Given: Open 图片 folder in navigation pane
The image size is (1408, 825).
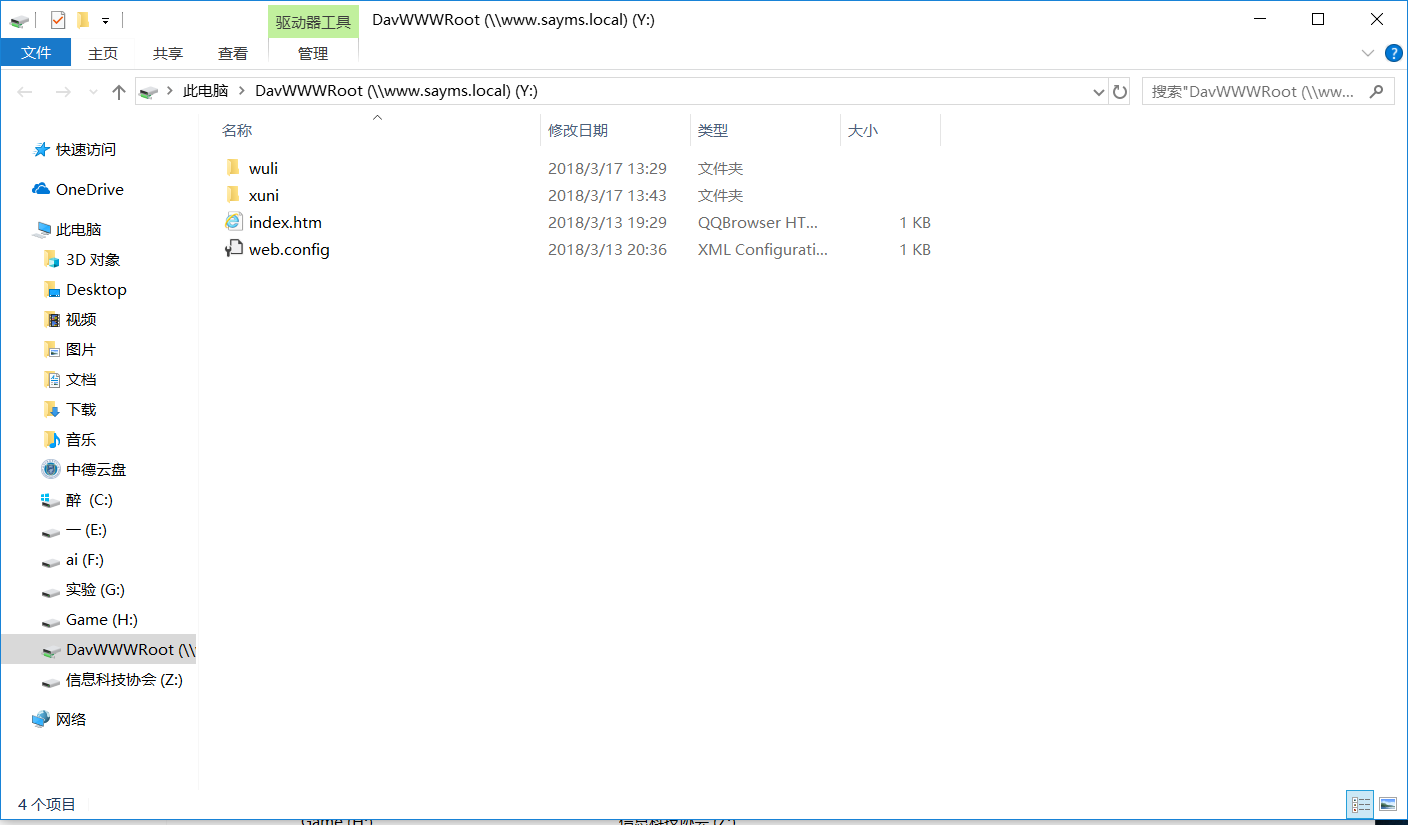Looking at the screenshot, I should coord(81,349).
